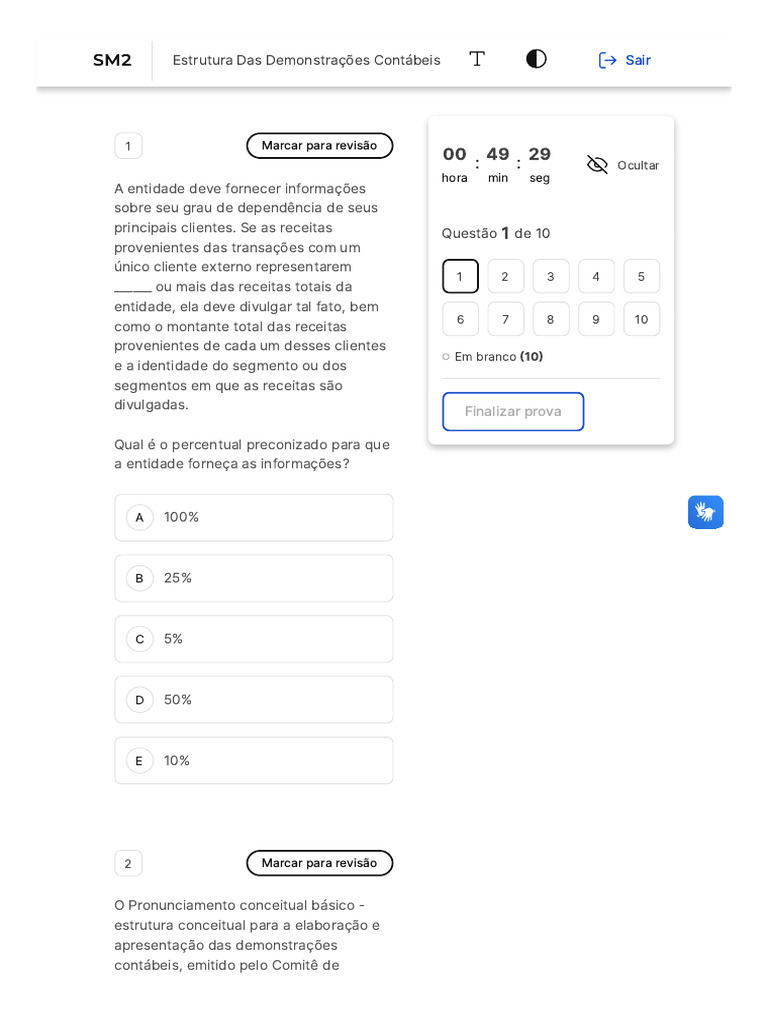Click the Sair exit icon
Viewport: 768px width, 1024px height.
pyautogui.click(x=608, y=60)
